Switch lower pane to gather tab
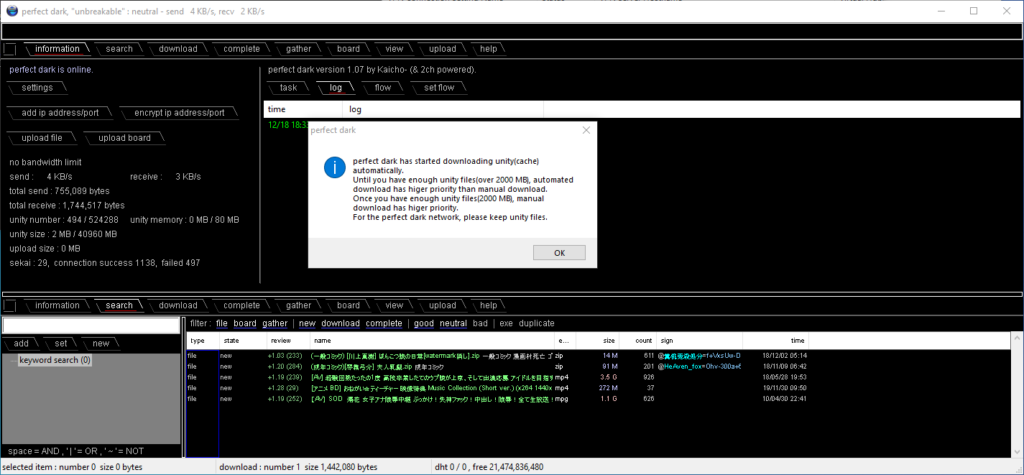Screen dimensions: 1024x475 pos(298,306)
